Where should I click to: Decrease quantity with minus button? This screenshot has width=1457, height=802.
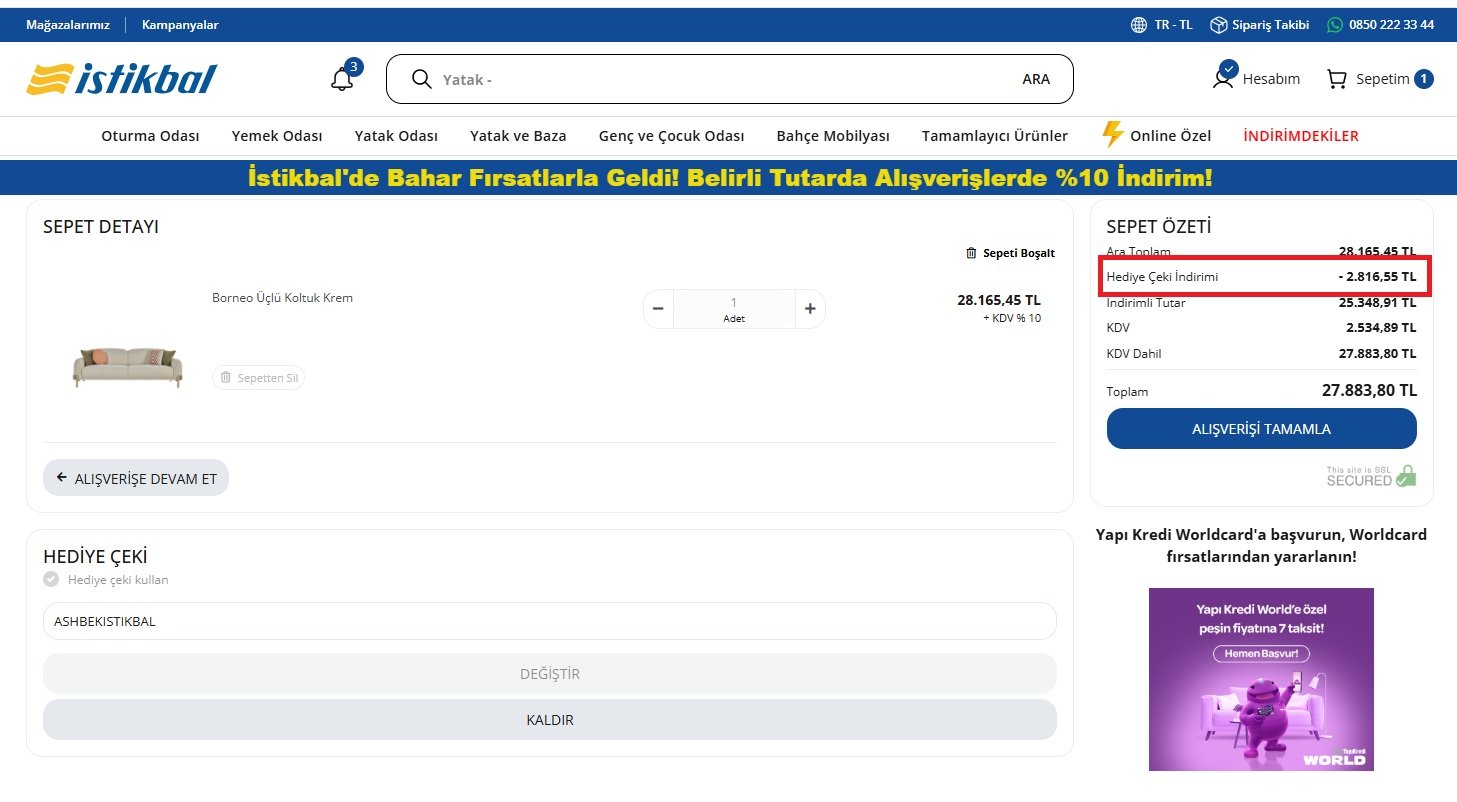(x=658, y=309)
